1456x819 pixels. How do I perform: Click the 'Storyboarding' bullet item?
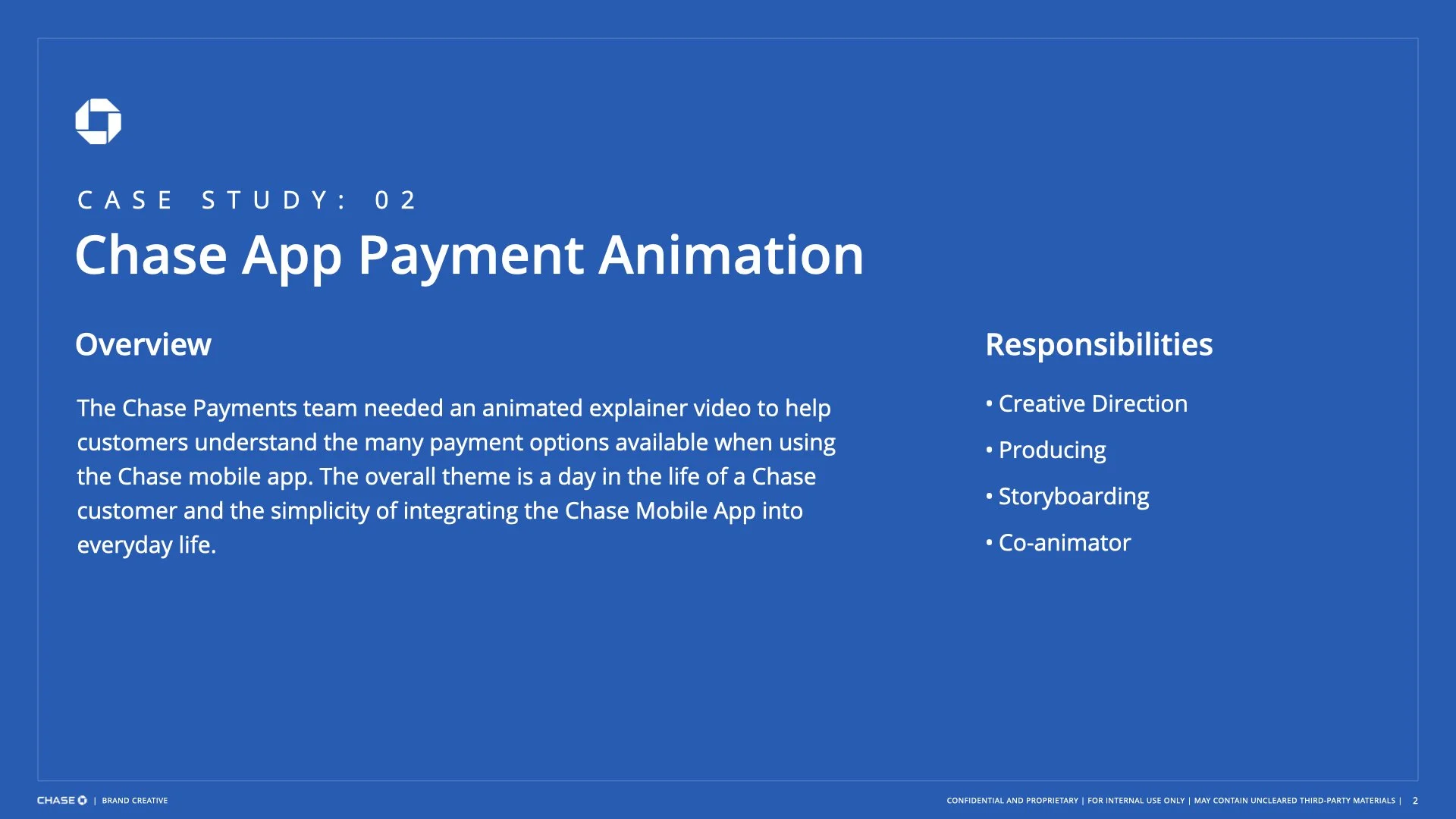tap(1067, 497)
